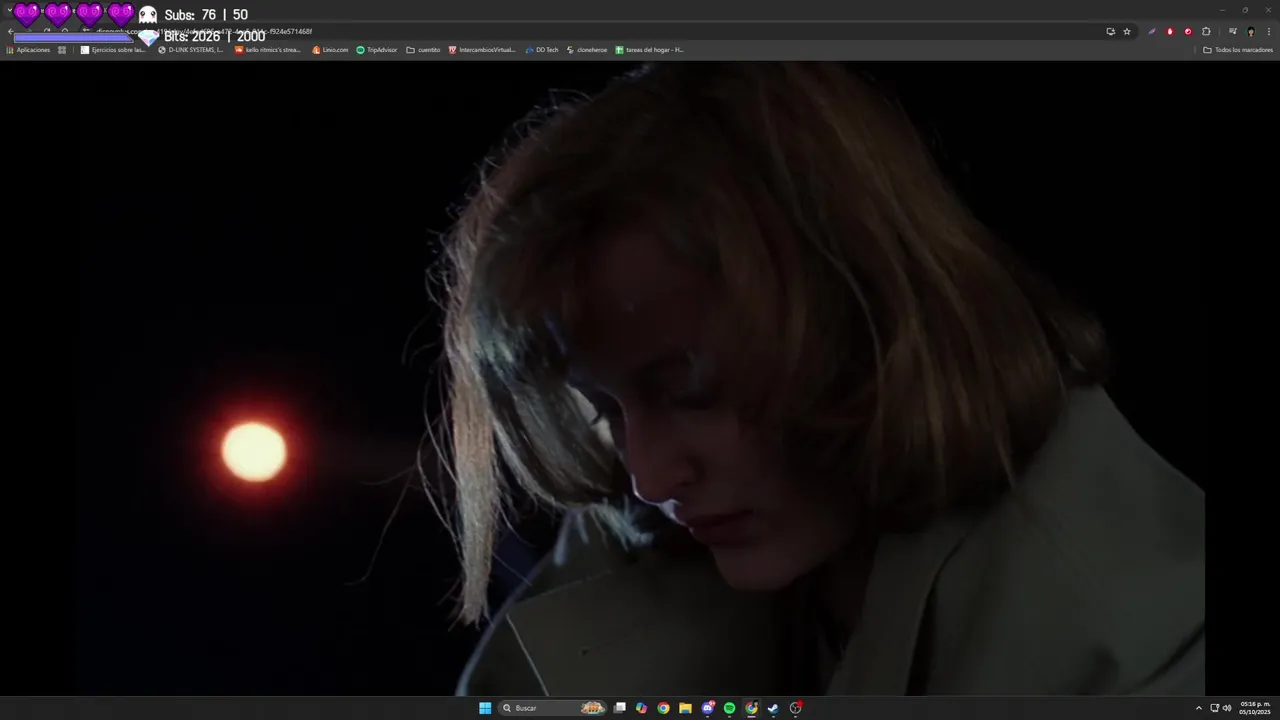Open the Aplicaciones apps shortcut
Viewport: 1280px width, 720px height.
click(x=28, y=50)
